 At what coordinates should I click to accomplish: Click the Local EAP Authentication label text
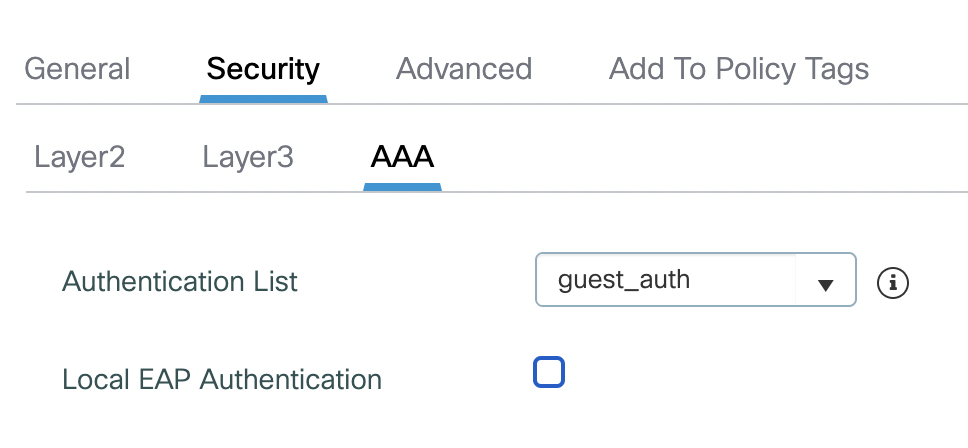click(x=222, y=380)
